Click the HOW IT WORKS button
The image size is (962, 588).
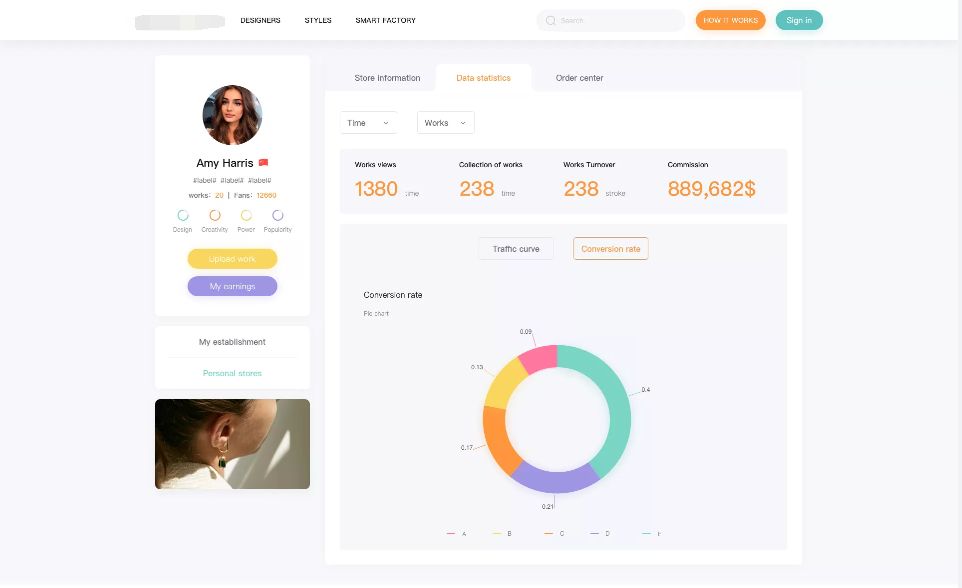pyautogui.click(x=730, y=20)
